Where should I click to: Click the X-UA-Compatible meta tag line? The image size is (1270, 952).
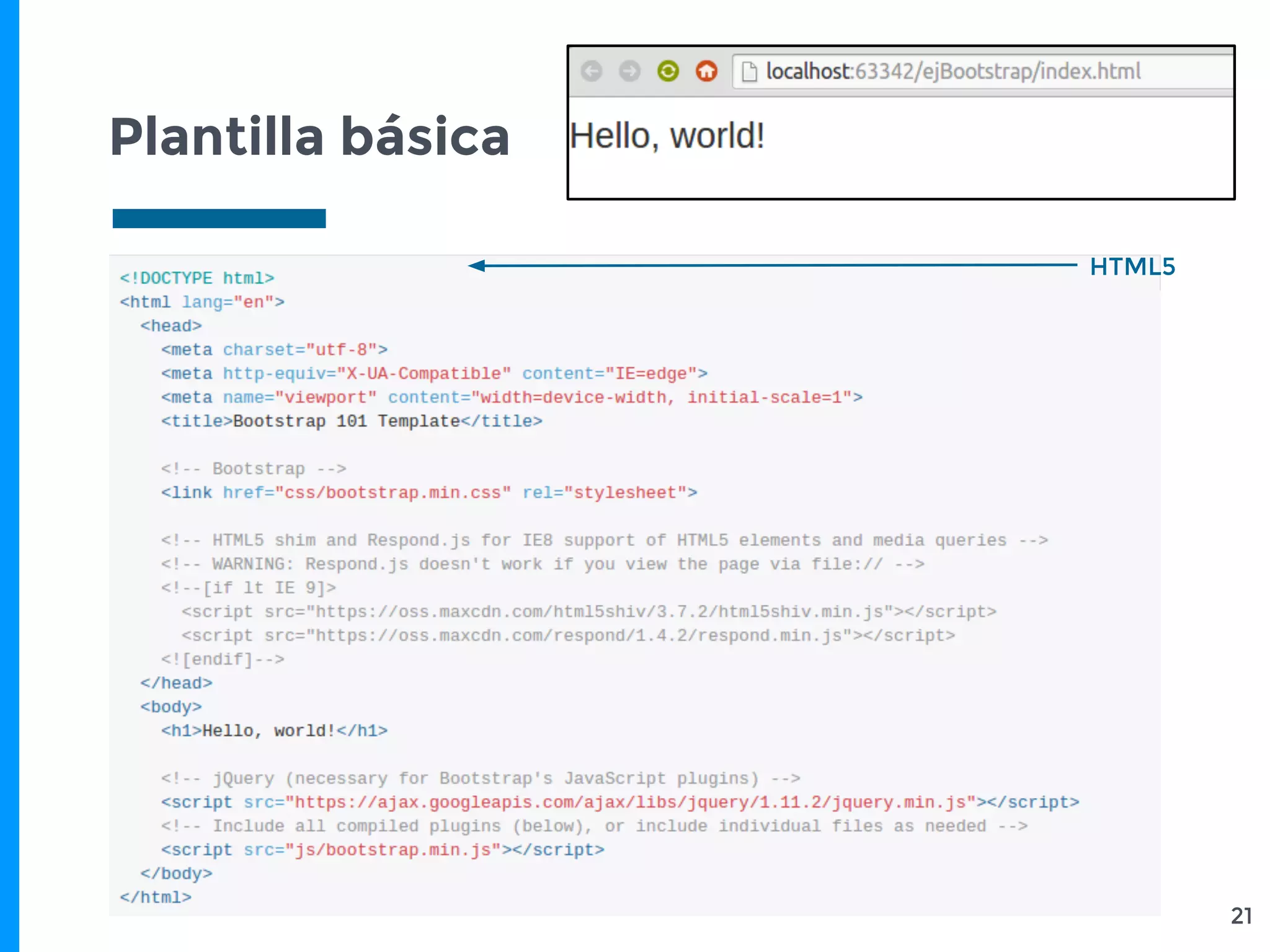(434, 374)
